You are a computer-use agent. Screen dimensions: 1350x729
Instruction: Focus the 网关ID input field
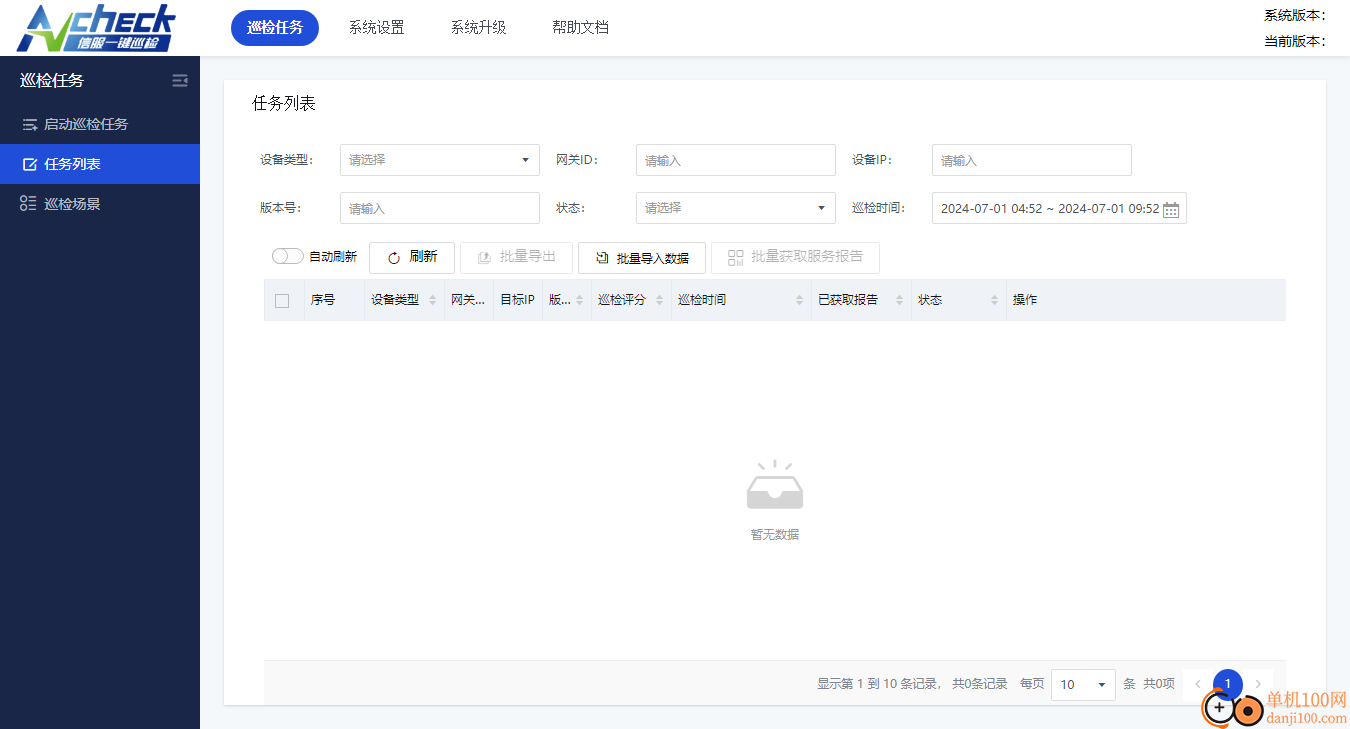(736, 160)
